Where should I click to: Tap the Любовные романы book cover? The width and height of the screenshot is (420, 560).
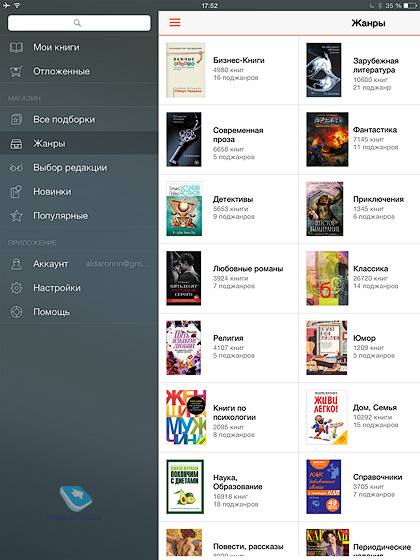(184, 278)
